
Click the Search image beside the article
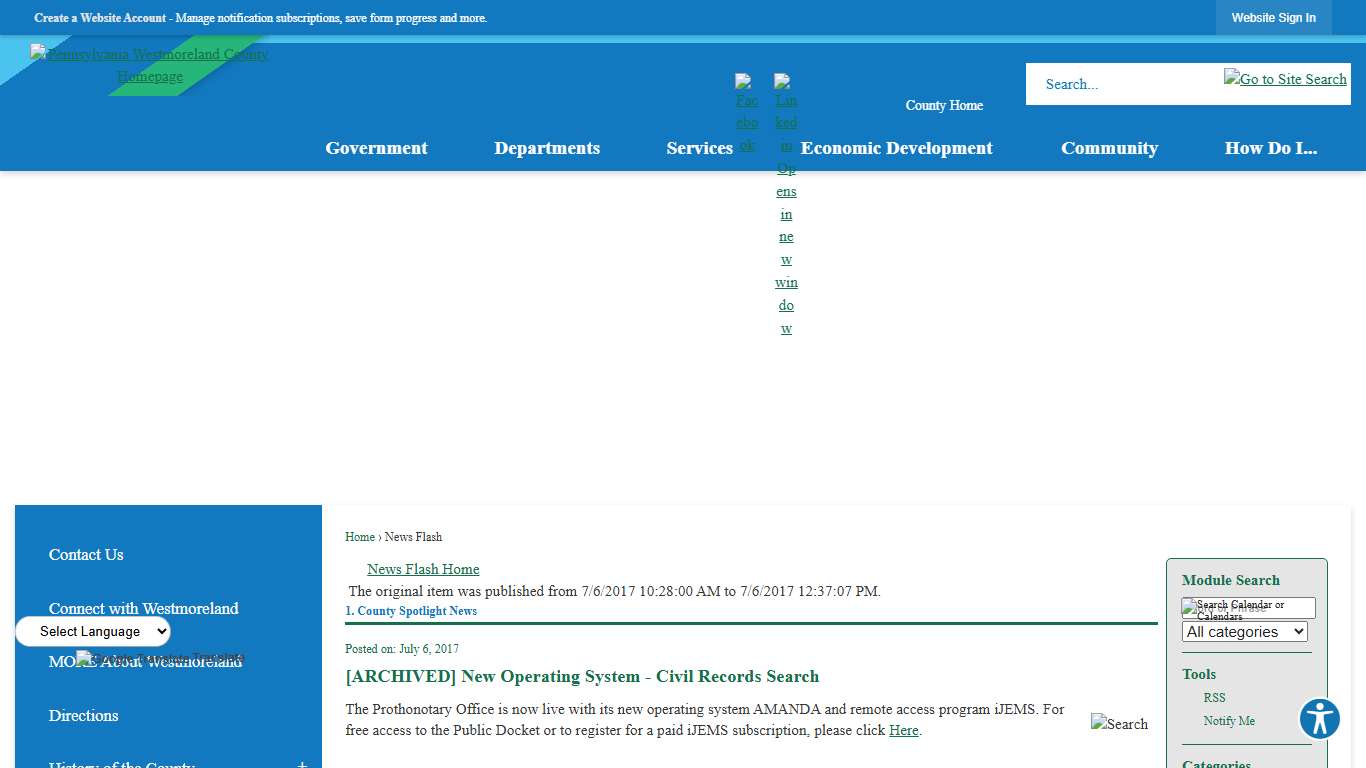1119,724
